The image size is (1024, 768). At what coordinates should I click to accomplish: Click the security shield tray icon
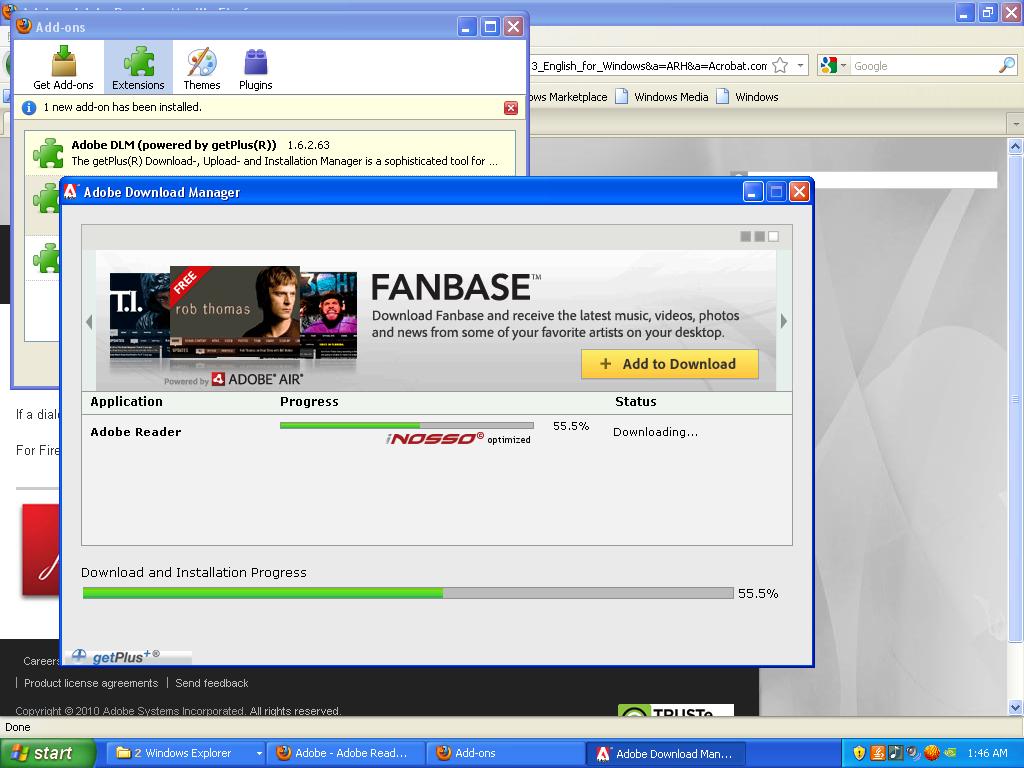pos(859,753)
